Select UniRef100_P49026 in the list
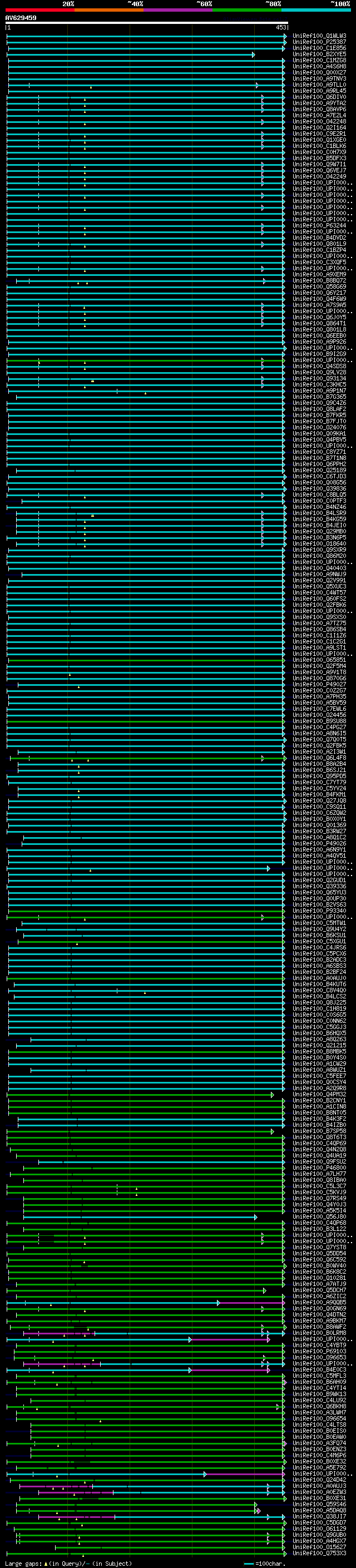356x1568 pixels. click(x=319, y=843)
